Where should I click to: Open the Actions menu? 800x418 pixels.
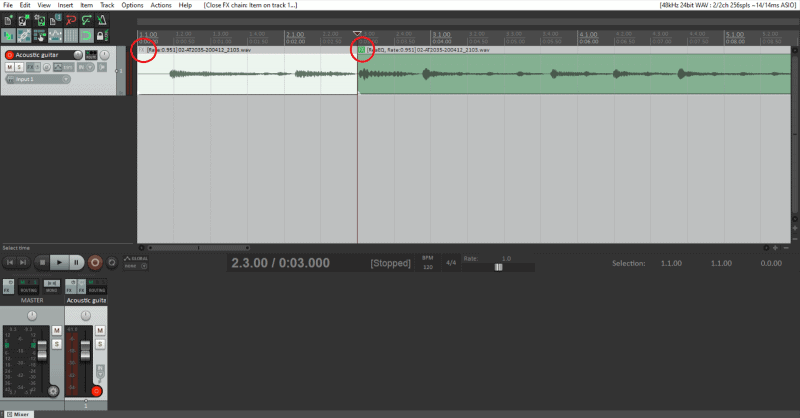pyautogui.click(x=161, y=5)
